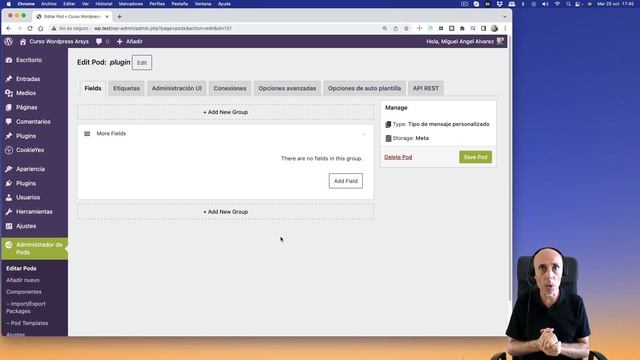Select Añadir nuevo submenu
The image size is (640, 360).
[23, 280]
